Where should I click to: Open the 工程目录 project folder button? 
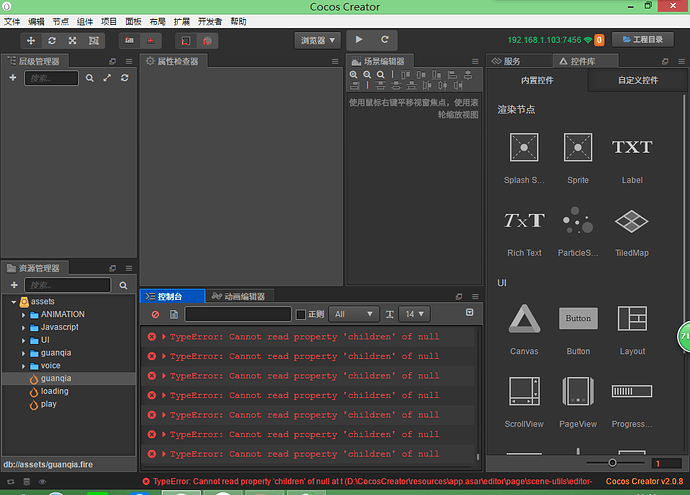point(643,40)
